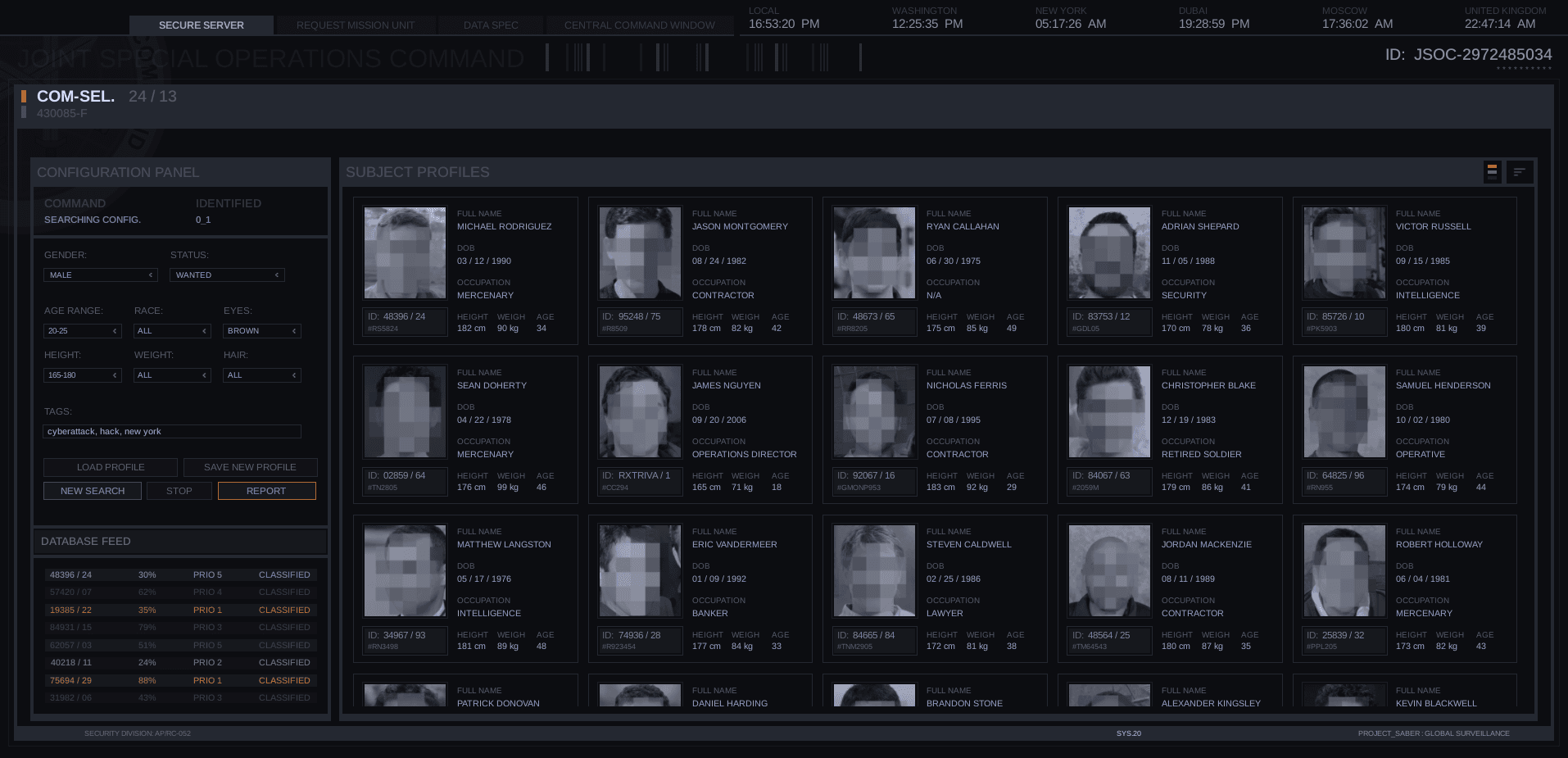Viewport: 1568px width, 758px height.
Task: Open the Height dropdown 165-180
Action: (x=82, y=374)
